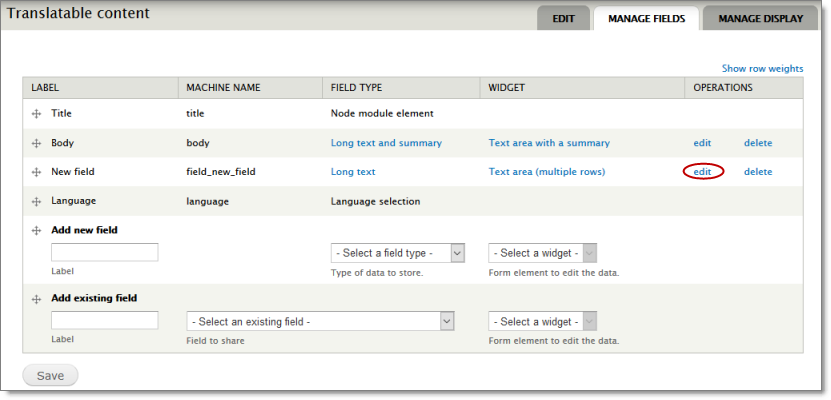Image resolution: width=831 pixels, height=400 pixels.
Task: Click drag handle icon for New field row
Action: (37, 172)
